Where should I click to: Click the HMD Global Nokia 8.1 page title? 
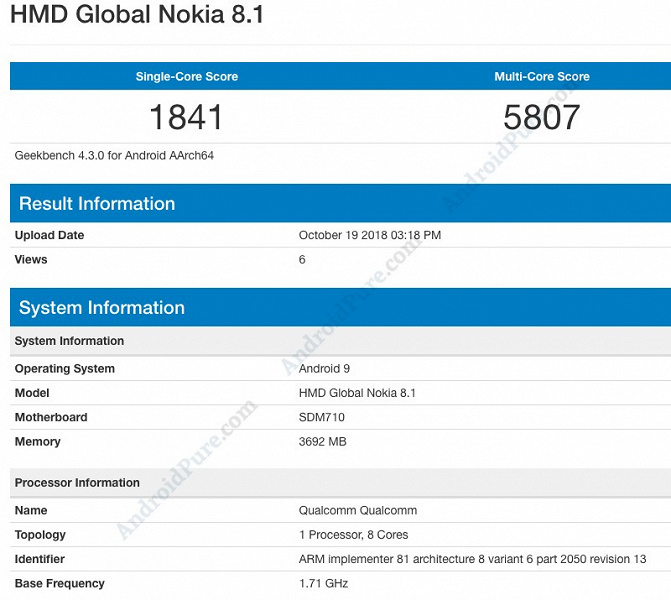pyautogui.click(x=137, y=17)
